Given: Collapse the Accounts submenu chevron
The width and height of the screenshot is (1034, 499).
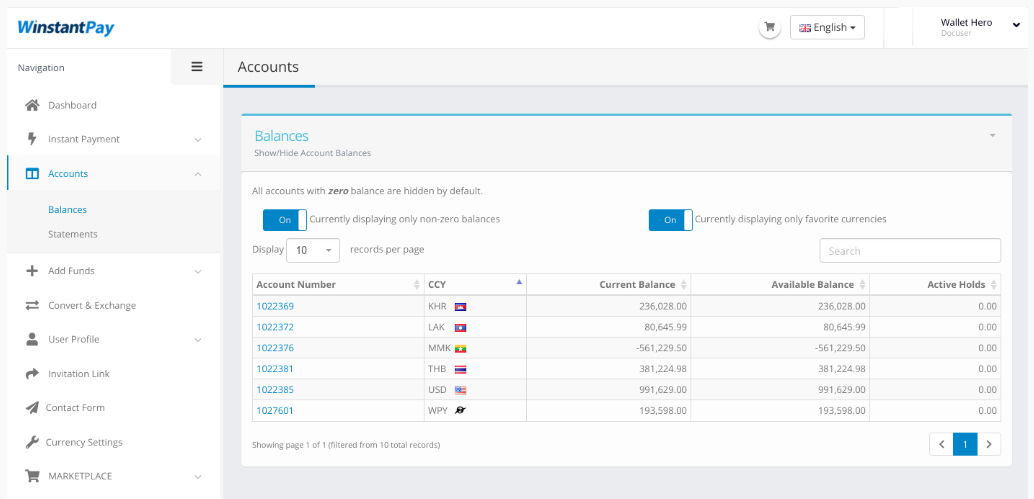Looking at the screenshot, I should pyautogui.click(x=198, y=174).
